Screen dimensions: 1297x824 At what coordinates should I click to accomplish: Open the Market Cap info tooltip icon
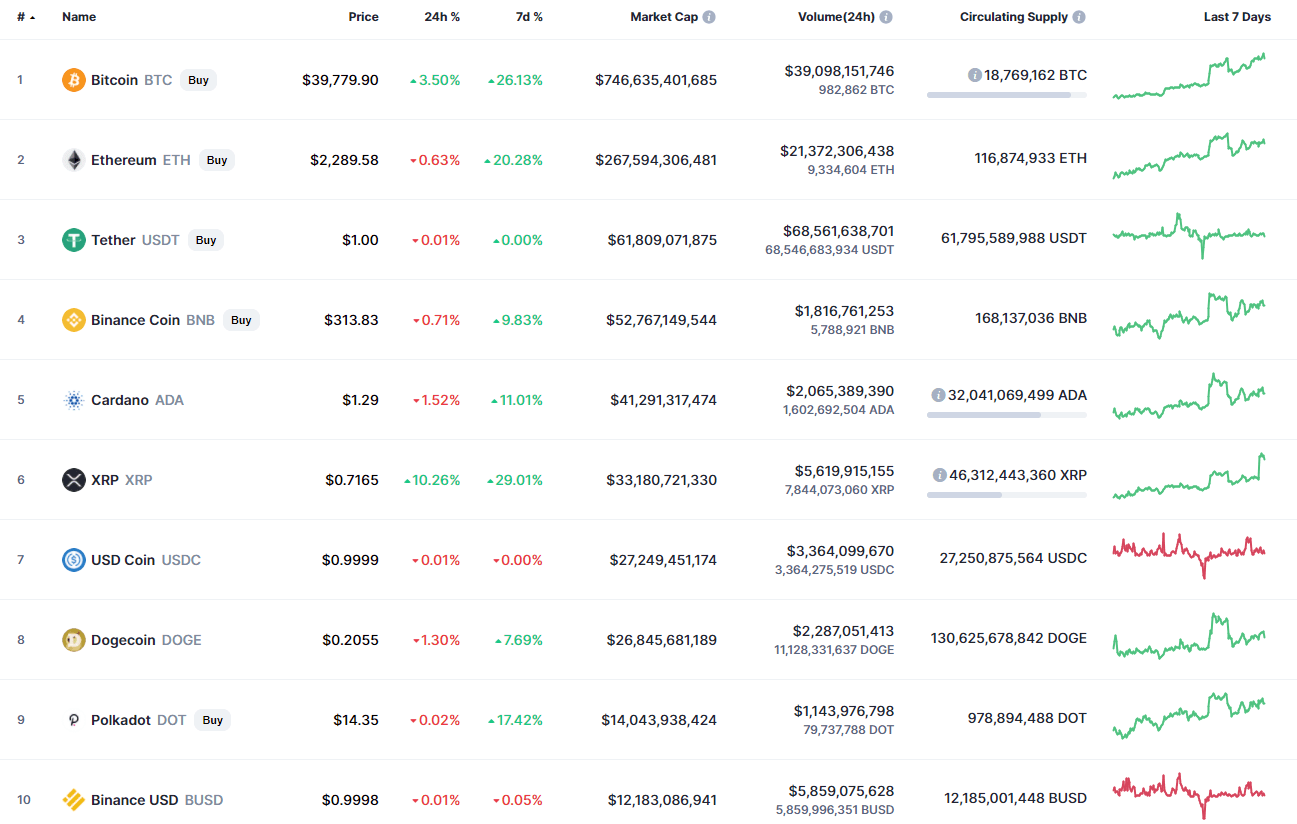tap(709, 16)
